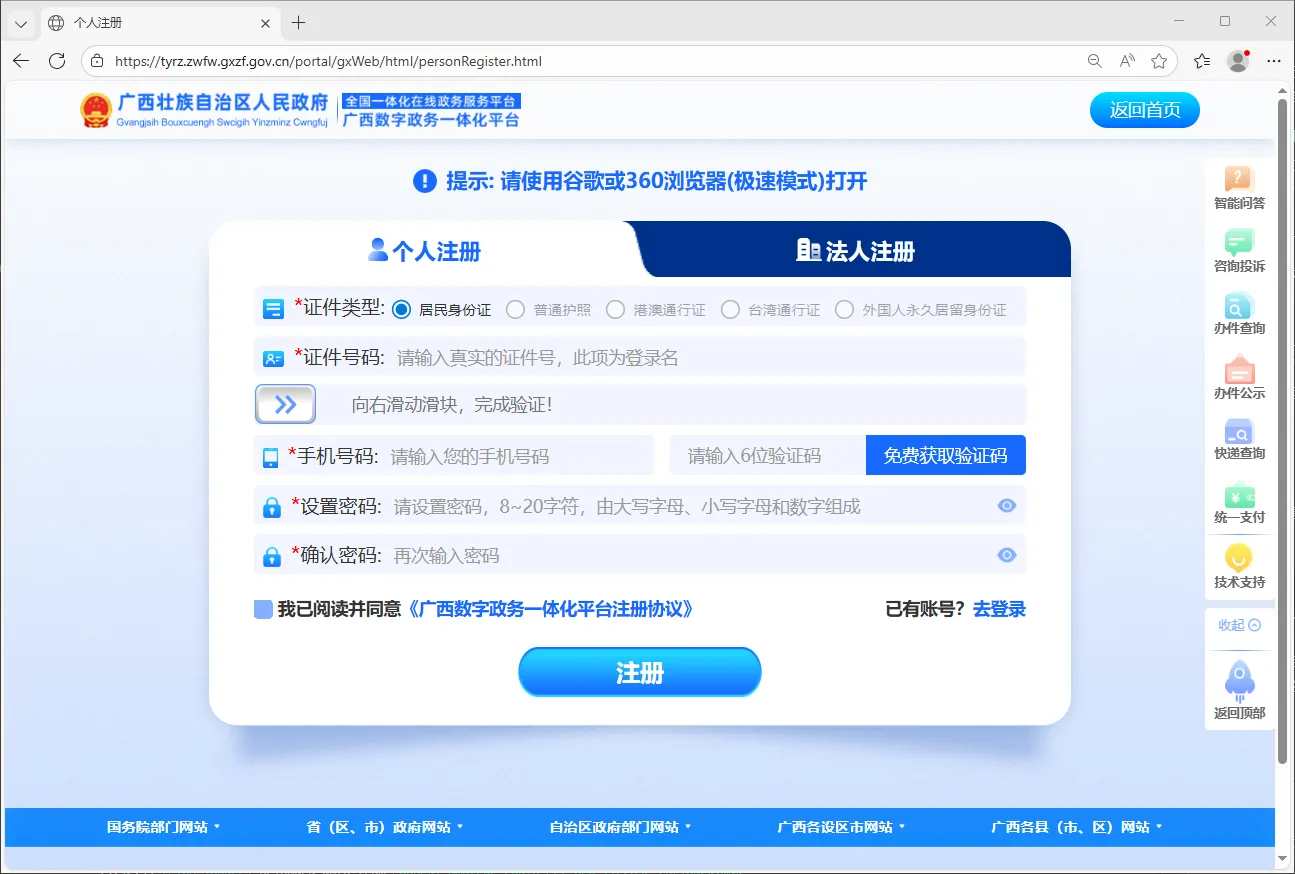Screen dimensions: 1295x874
Task: Select 台湾通行证 as certificate type
Action: click(731, 309)
